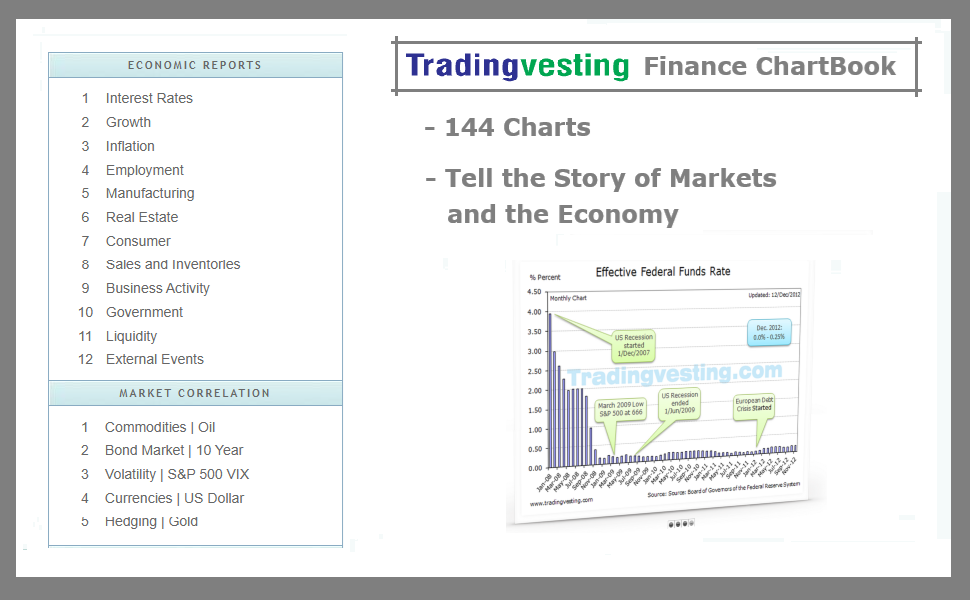View Currencies | US Dollar correlation
The height and width of the screenshot is (600, 970).
(175, 498)
